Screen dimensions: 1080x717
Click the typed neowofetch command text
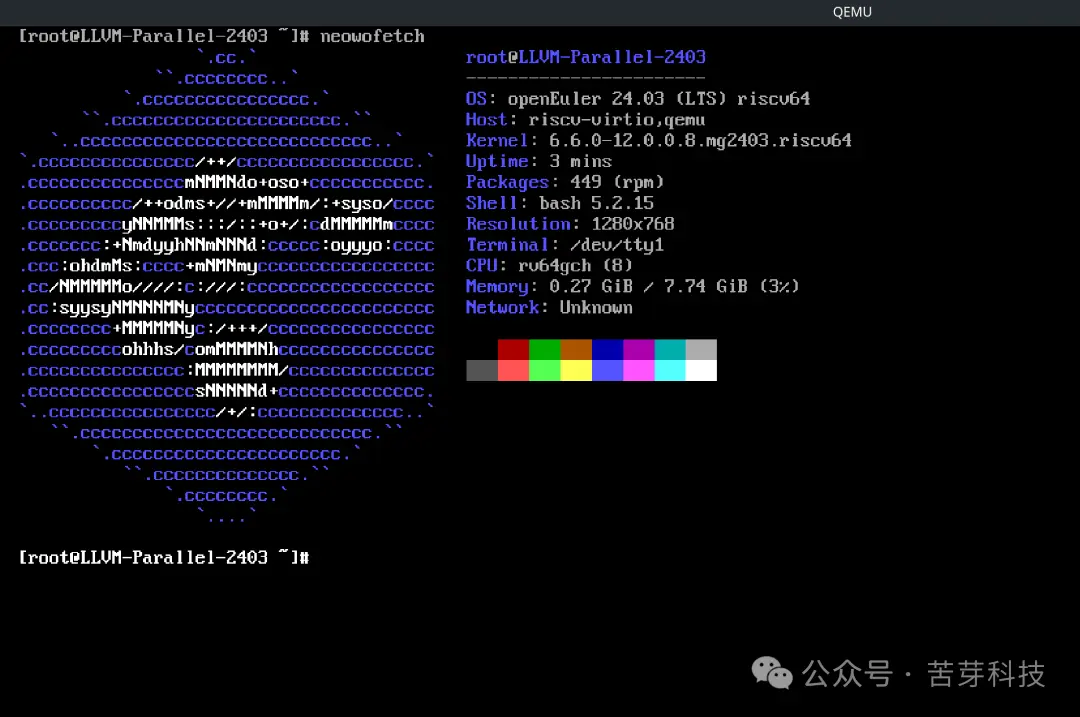pos(372,36)
